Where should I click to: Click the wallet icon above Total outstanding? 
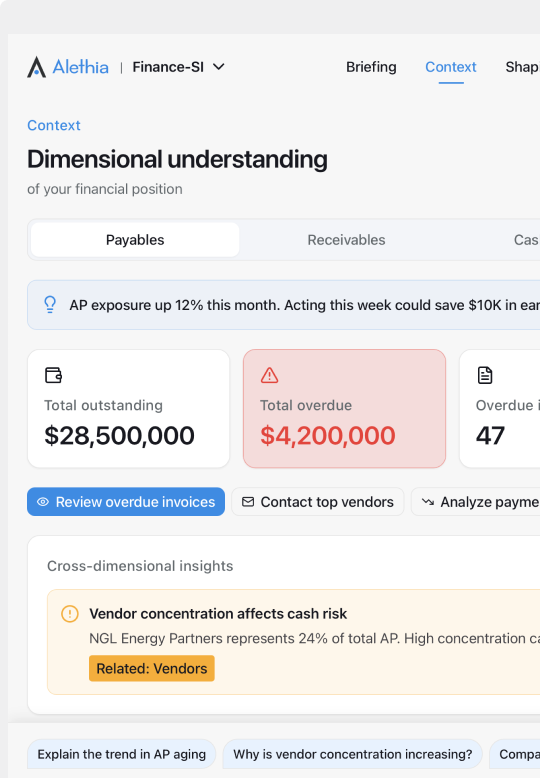click(54, 375)
